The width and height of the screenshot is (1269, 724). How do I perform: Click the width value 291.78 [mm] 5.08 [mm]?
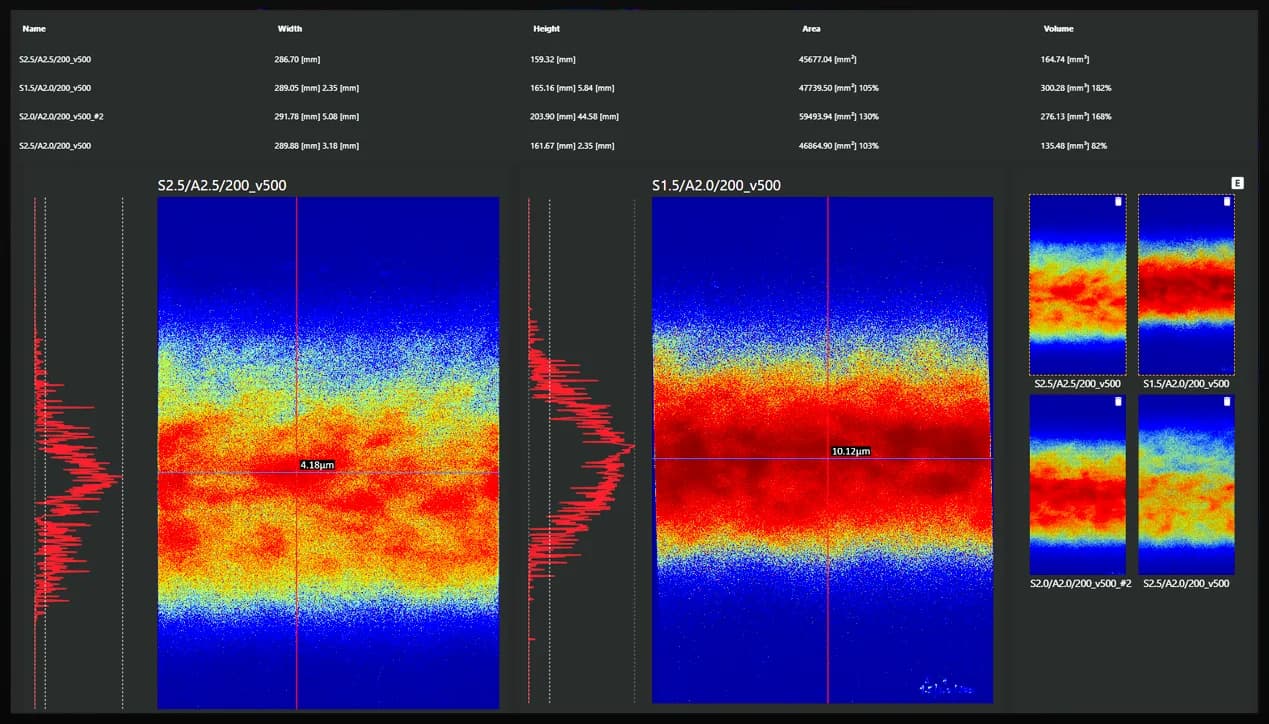pyautogui.click(x=316, y=117)
